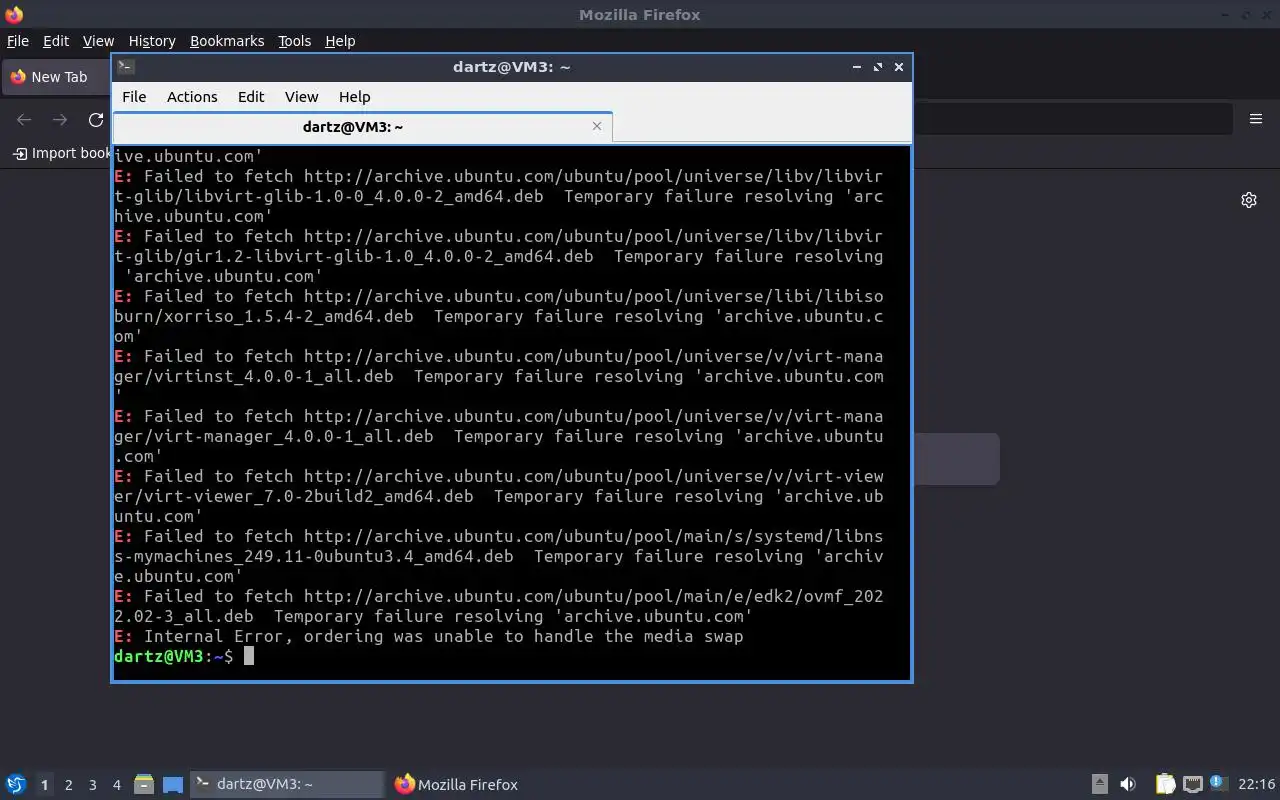Click Firefox back arrow button

[x=24, y=120]
